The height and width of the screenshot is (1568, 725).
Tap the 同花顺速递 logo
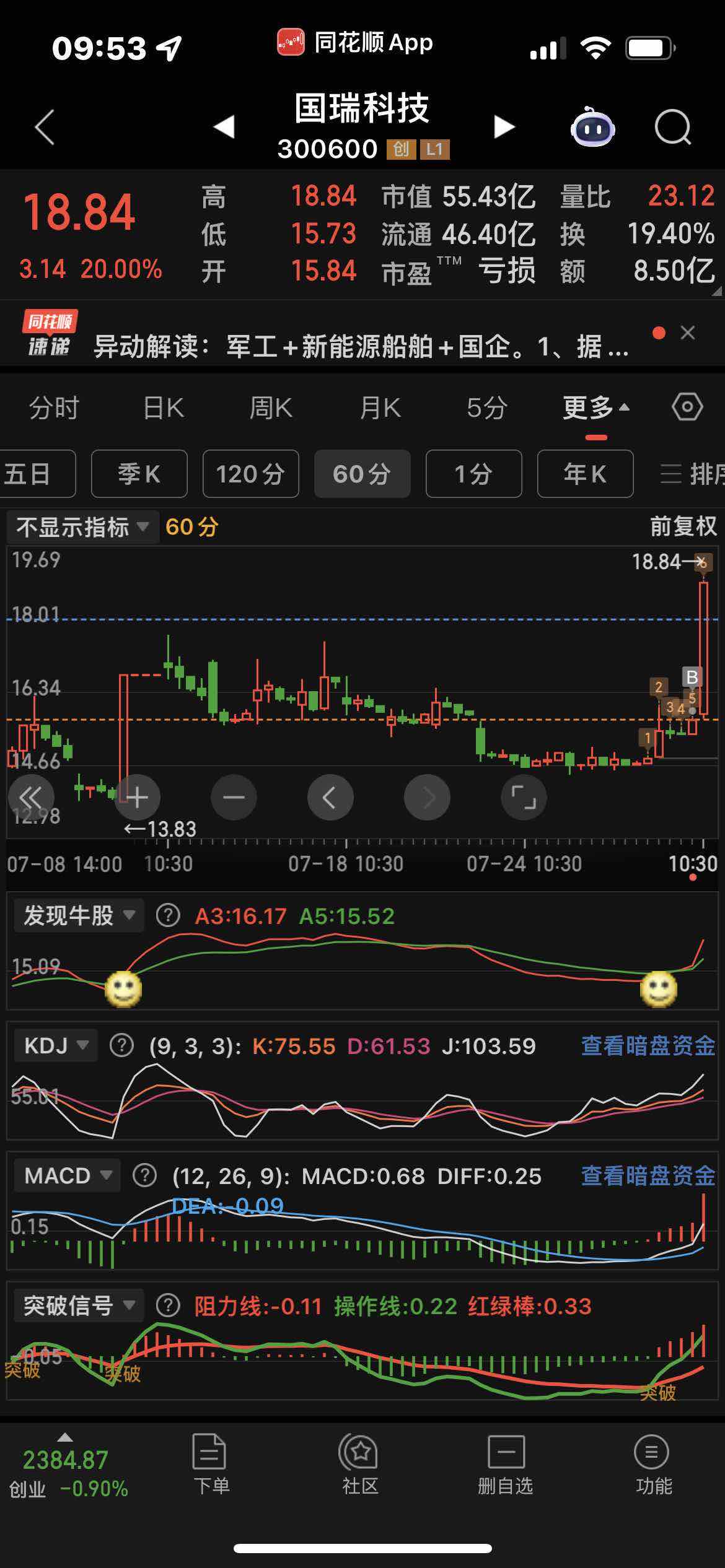[x=49, y=334]
